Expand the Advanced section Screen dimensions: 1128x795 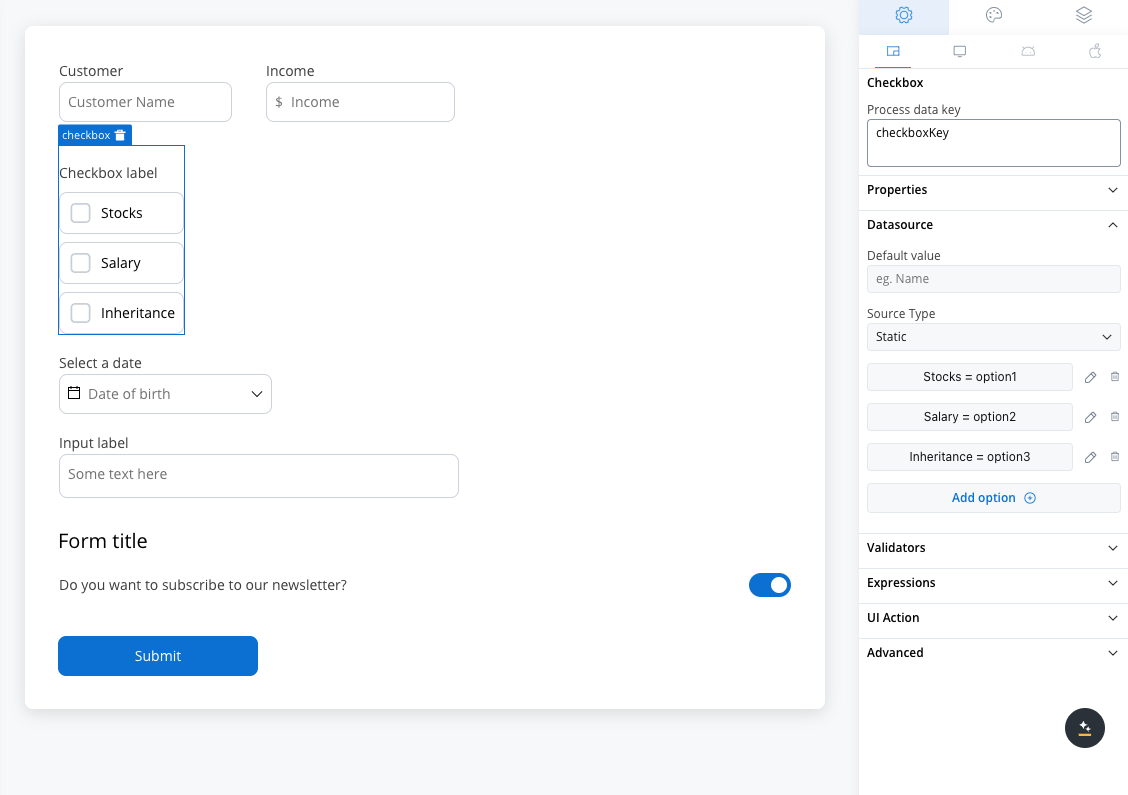[993, 653]
